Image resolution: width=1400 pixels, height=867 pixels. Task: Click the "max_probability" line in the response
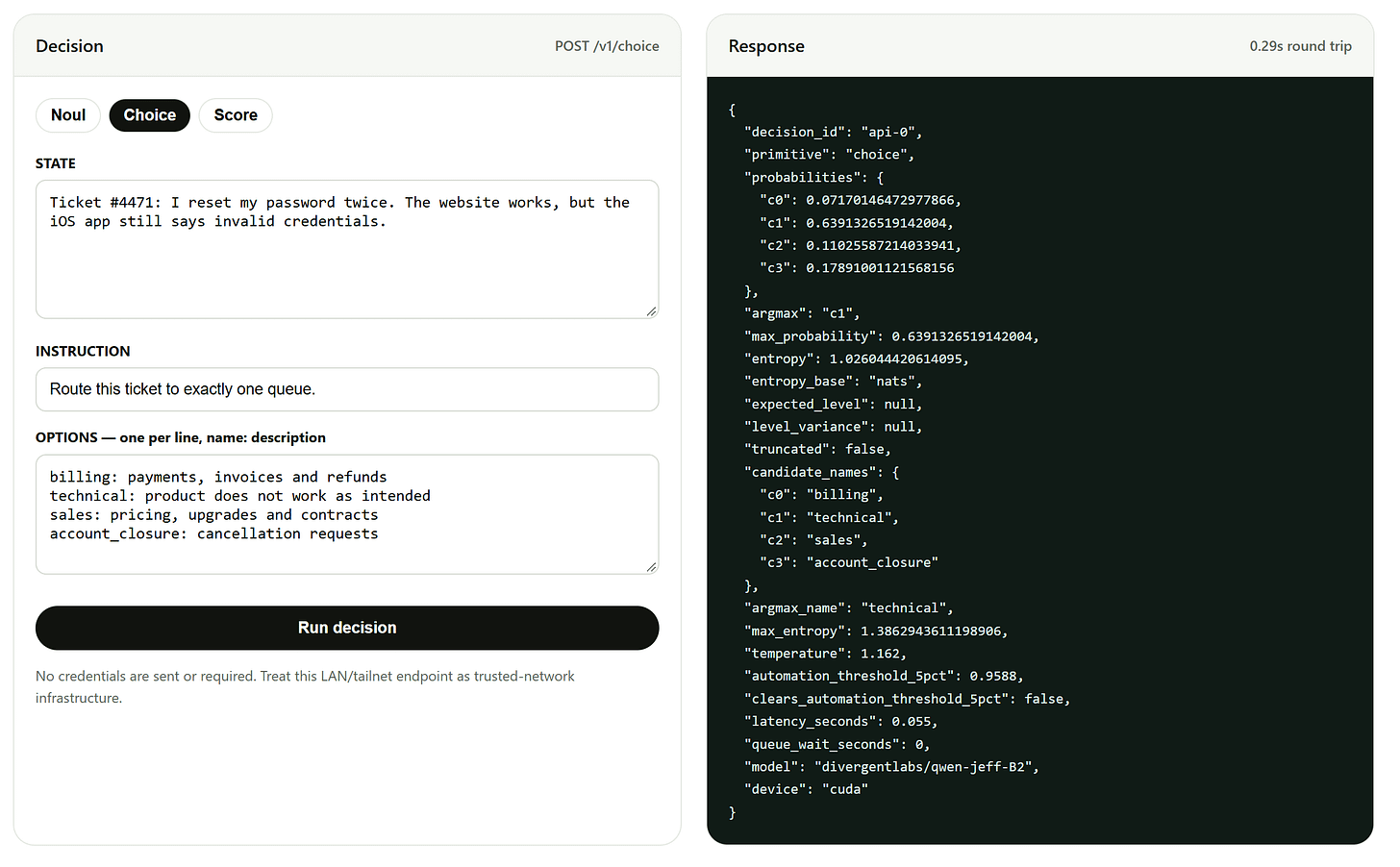click(891, 336)
